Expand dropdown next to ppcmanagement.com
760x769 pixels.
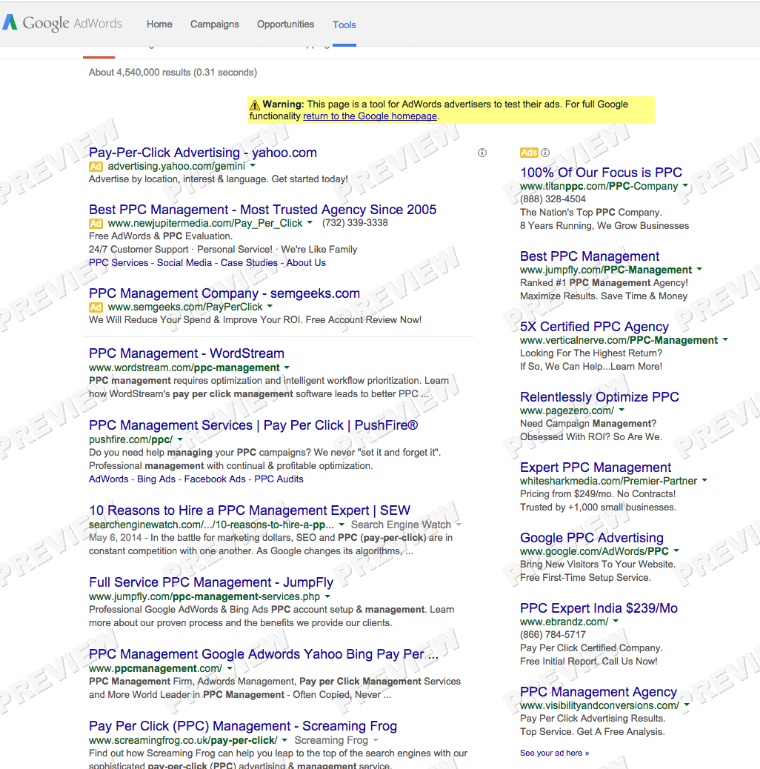pos(230,668)
